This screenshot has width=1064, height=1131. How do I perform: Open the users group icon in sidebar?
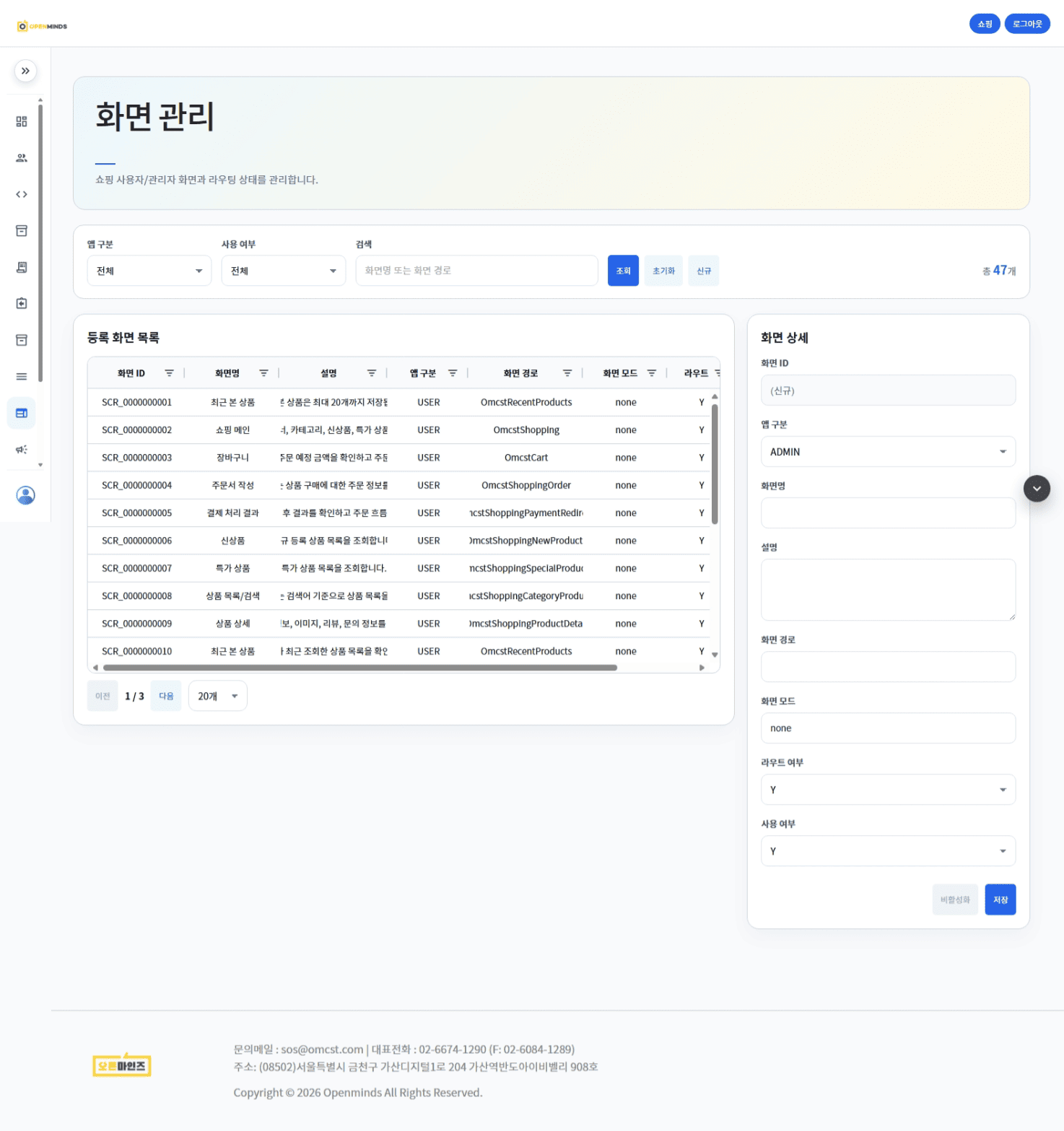click(x=22, y=158)
